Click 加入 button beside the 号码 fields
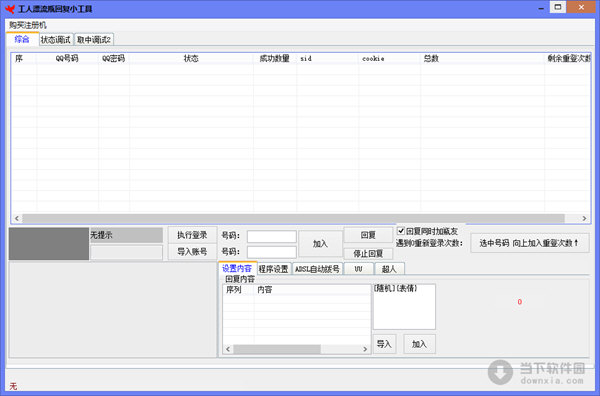 320,243
